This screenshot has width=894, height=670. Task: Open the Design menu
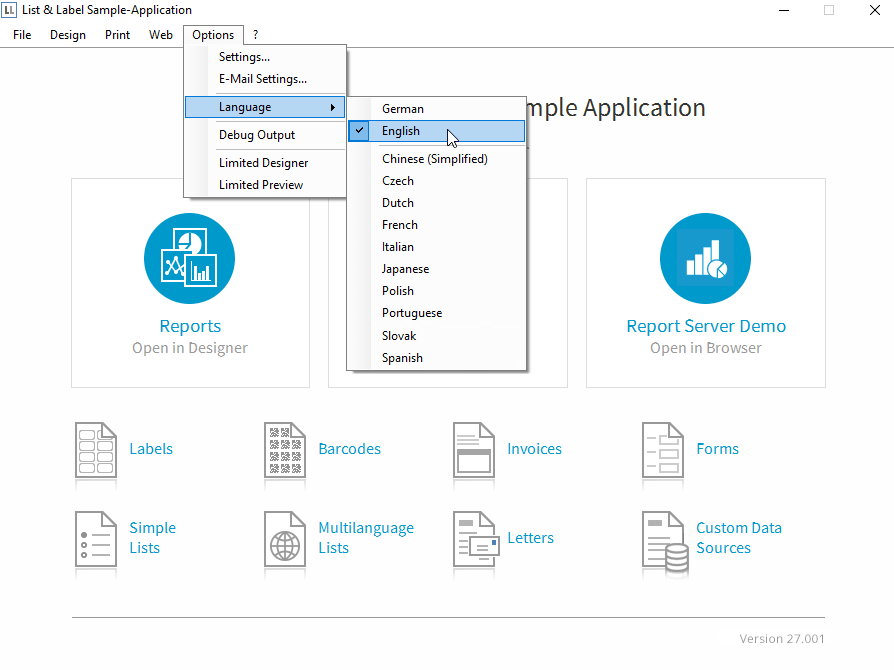[68, 35]
